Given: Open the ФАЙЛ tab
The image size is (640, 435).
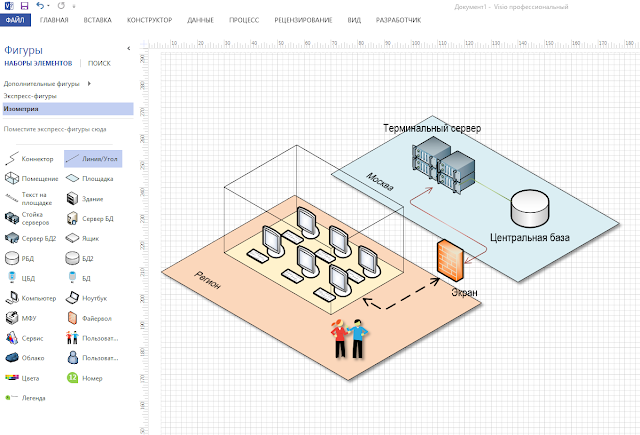Looking at the screenshot, I should click(15, 20).
